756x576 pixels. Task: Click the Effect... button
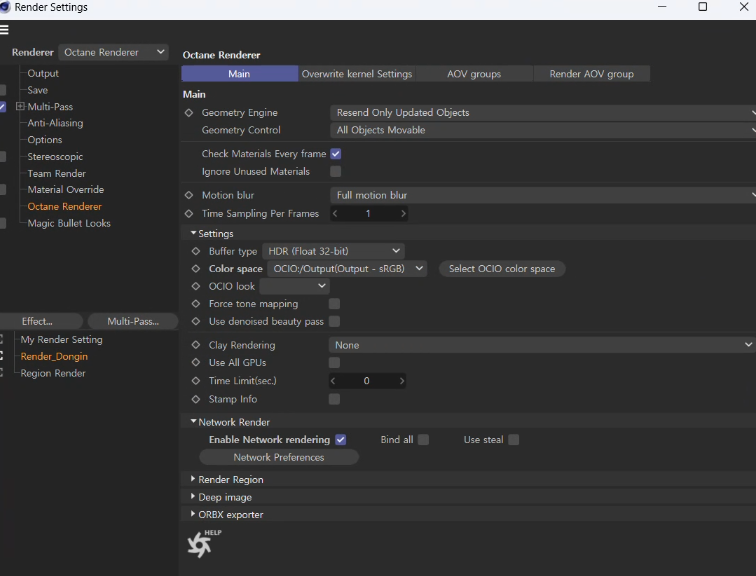[x=40, y=321]
